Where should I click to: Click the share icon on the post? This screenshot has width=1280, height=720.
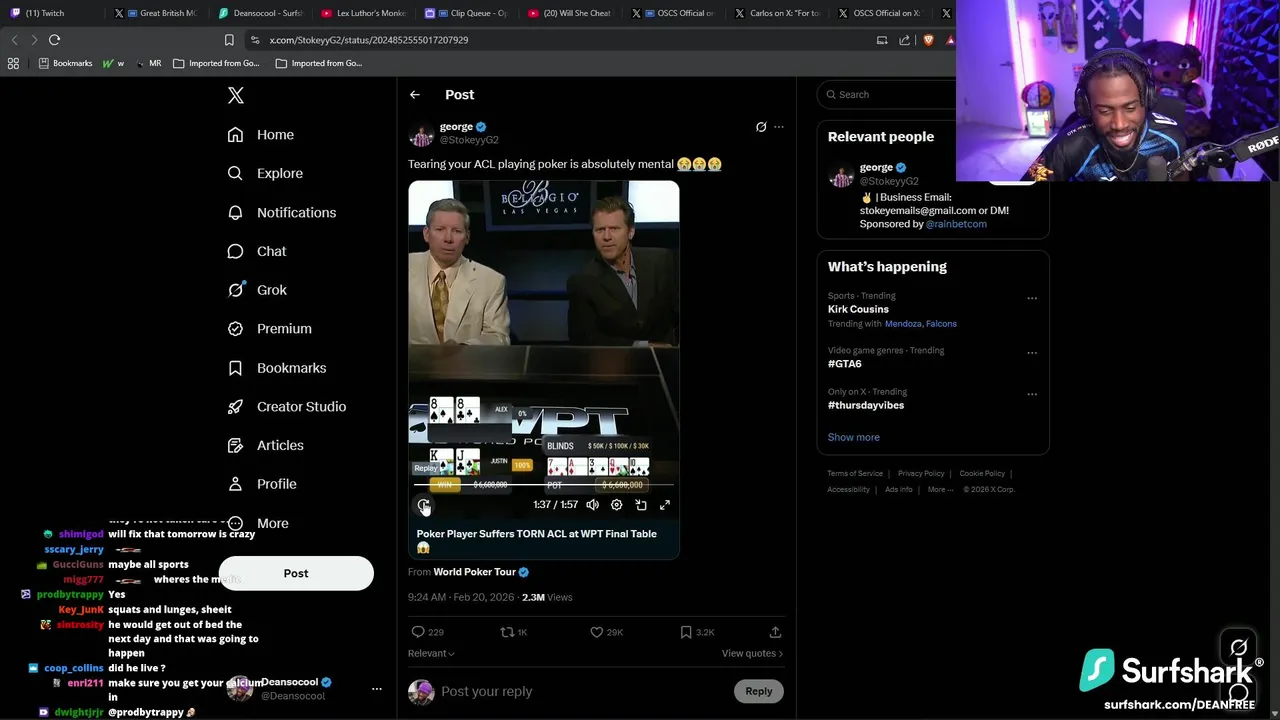point(775,632)
